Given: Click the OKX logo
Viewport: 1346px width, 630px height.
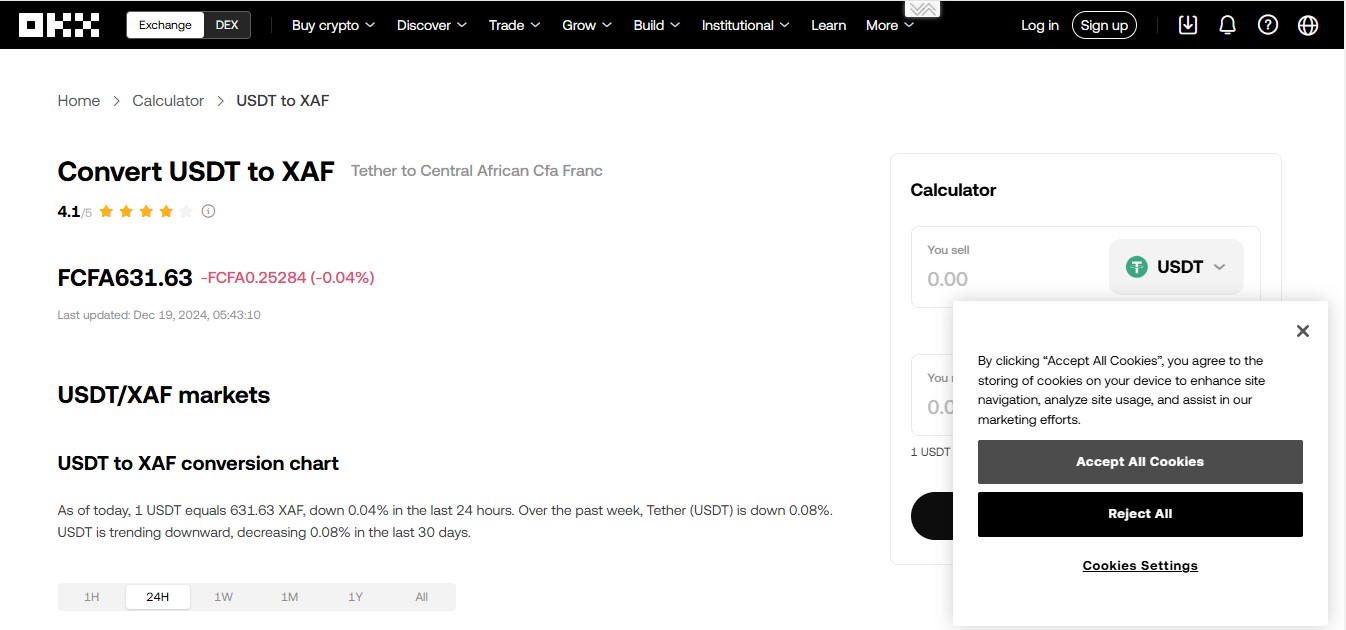Looking at the screenshot, I should (59, 25).
